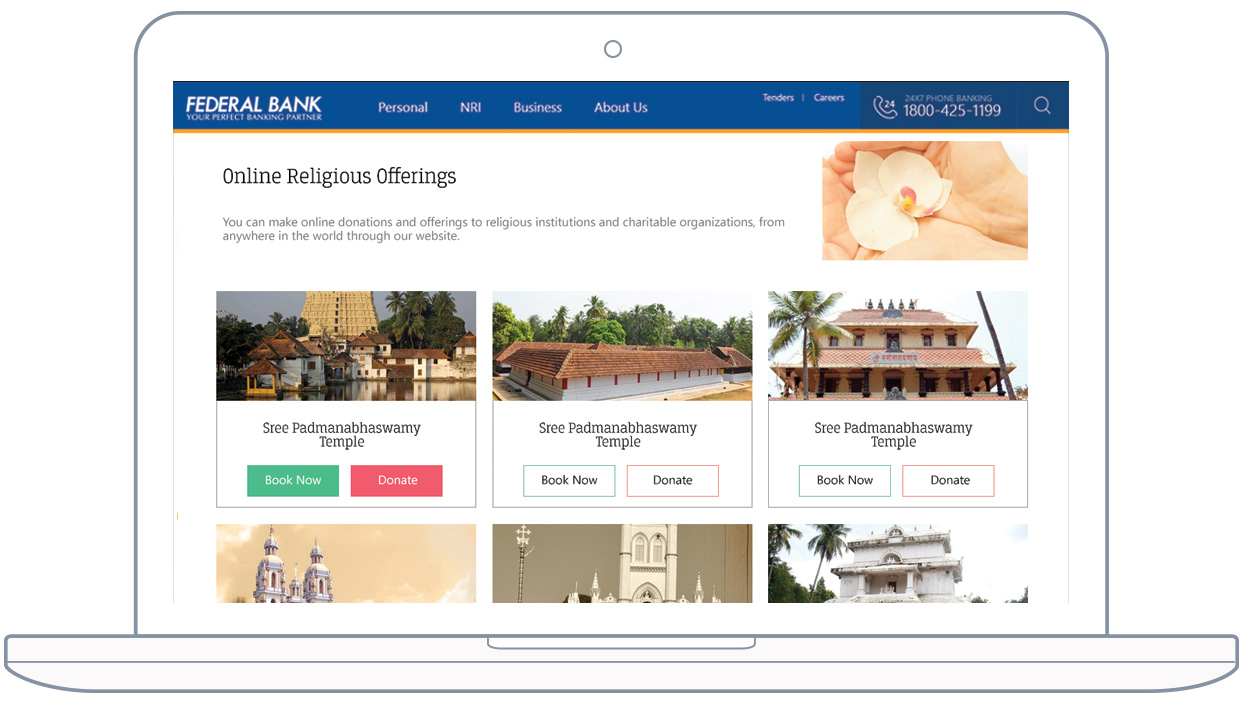Click the Federal Bank logo
Screen dimensions: 1243x703
(254, 107)
